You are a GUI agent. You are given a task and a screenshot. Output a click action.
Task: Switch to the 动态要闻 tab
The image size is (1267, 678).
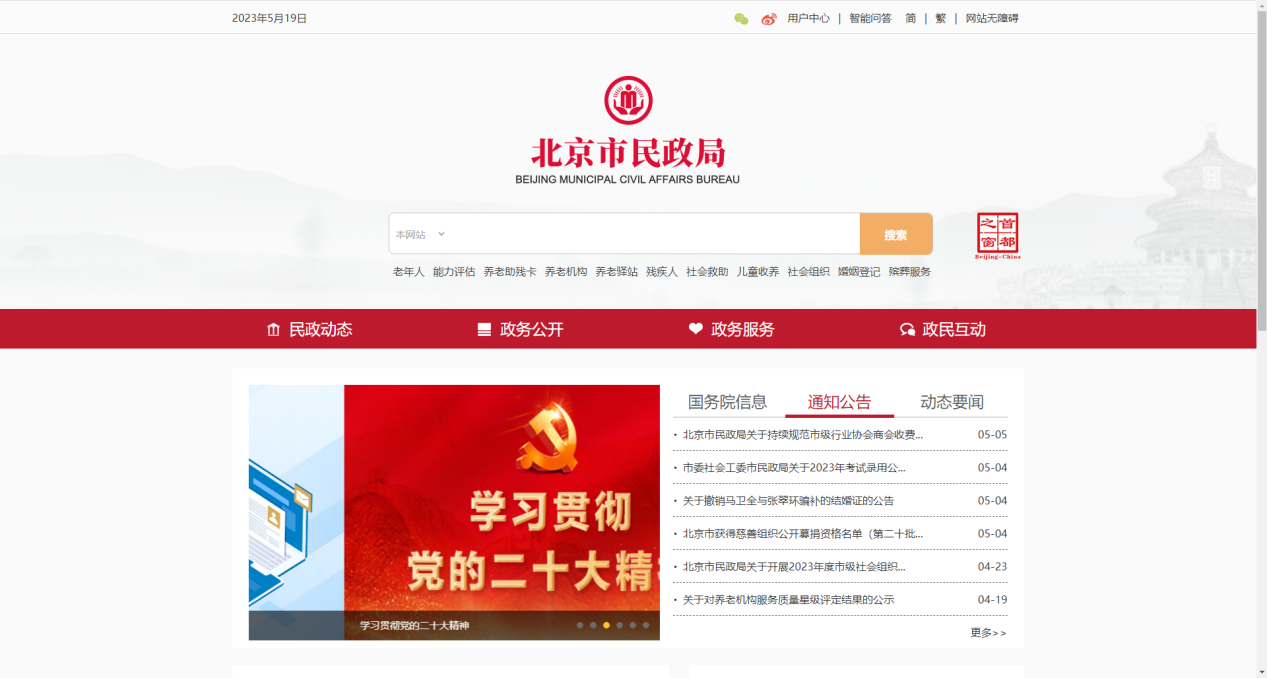point(951,401)
